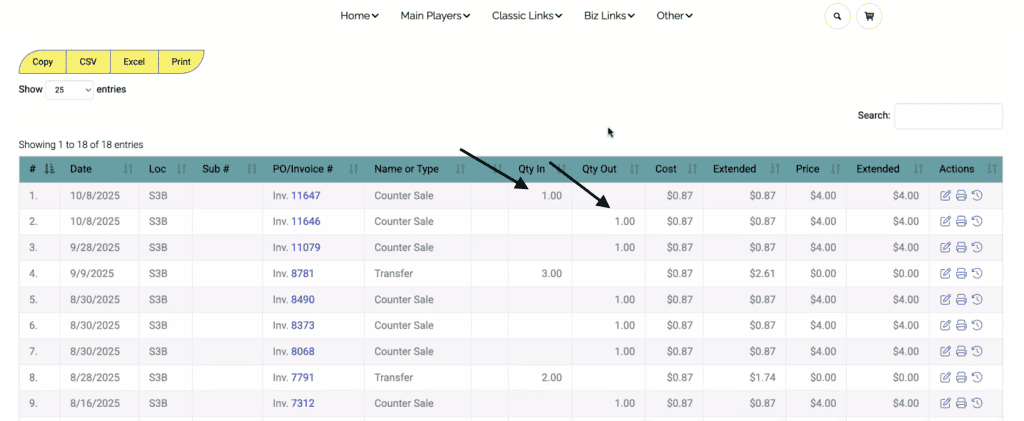Viewport: 1024px width, 421px height.
Task: Sort table by Qty Out column
Action: [599, 170]
